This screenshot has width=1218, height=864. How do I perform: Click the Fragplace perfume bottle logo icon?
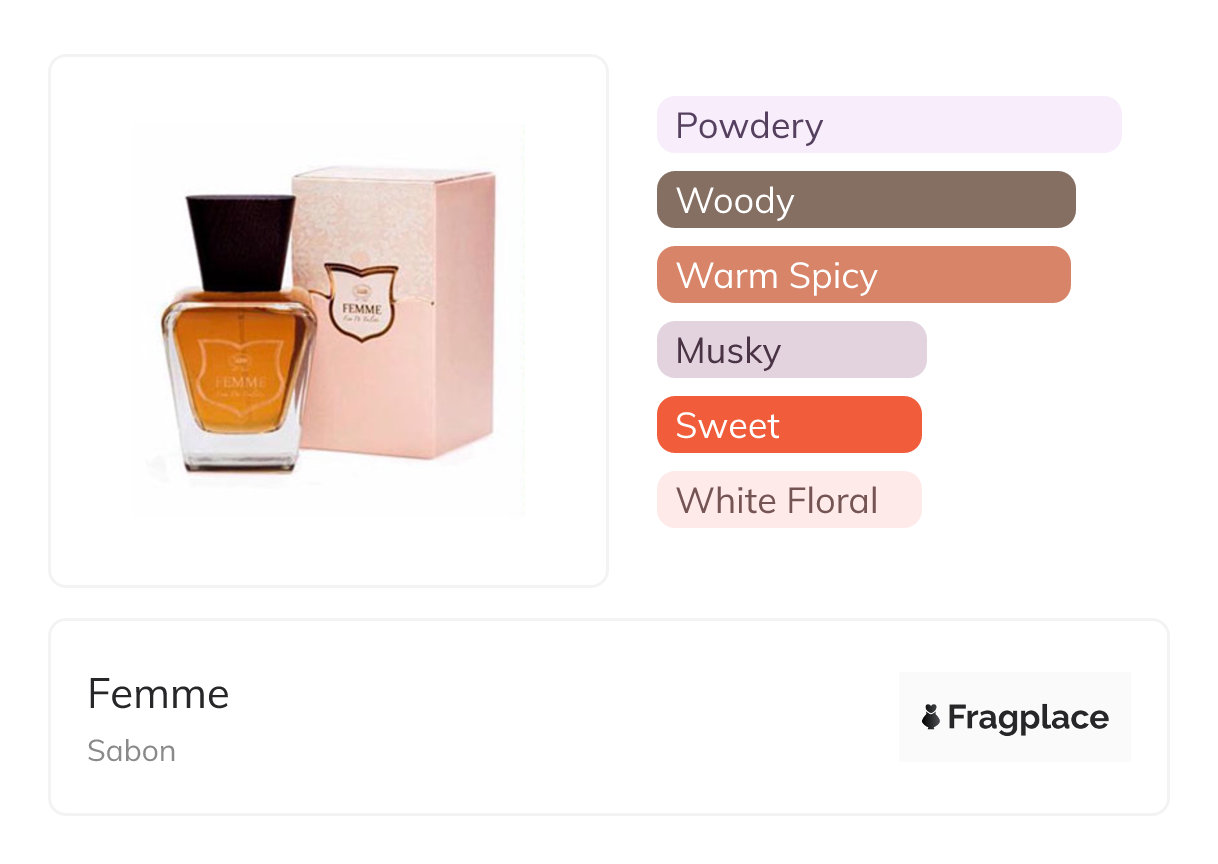[x=931, y=717]
